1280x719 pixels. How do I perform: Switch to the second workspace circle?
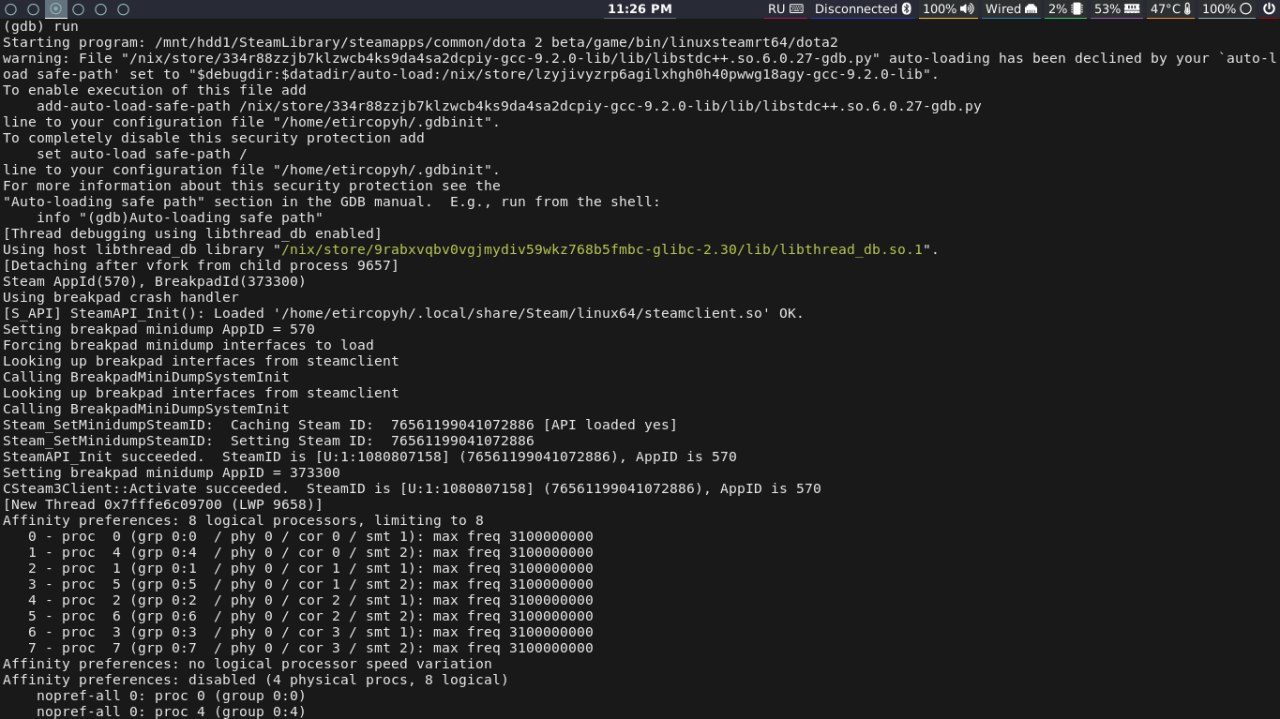coord(34,9)
